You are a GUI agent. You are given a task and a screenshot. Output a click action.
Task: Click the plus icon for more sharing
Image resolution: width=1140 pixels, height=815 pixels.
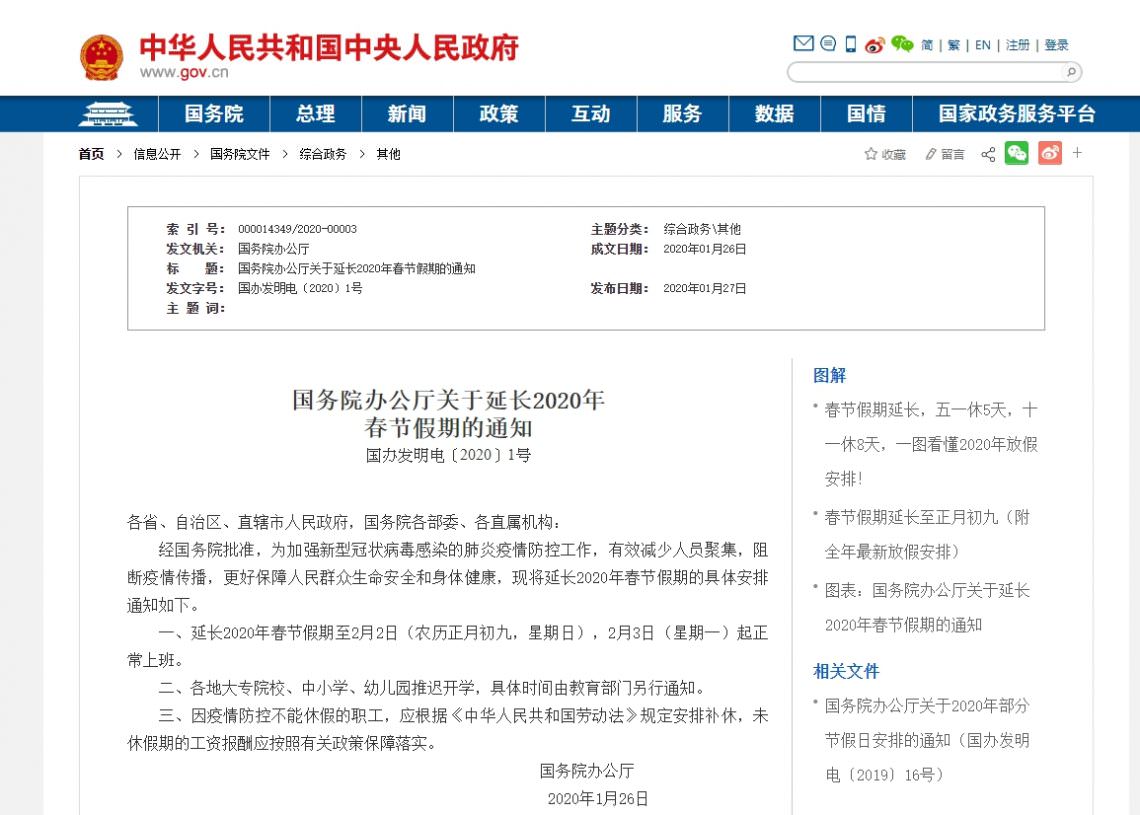[1077, 153]
